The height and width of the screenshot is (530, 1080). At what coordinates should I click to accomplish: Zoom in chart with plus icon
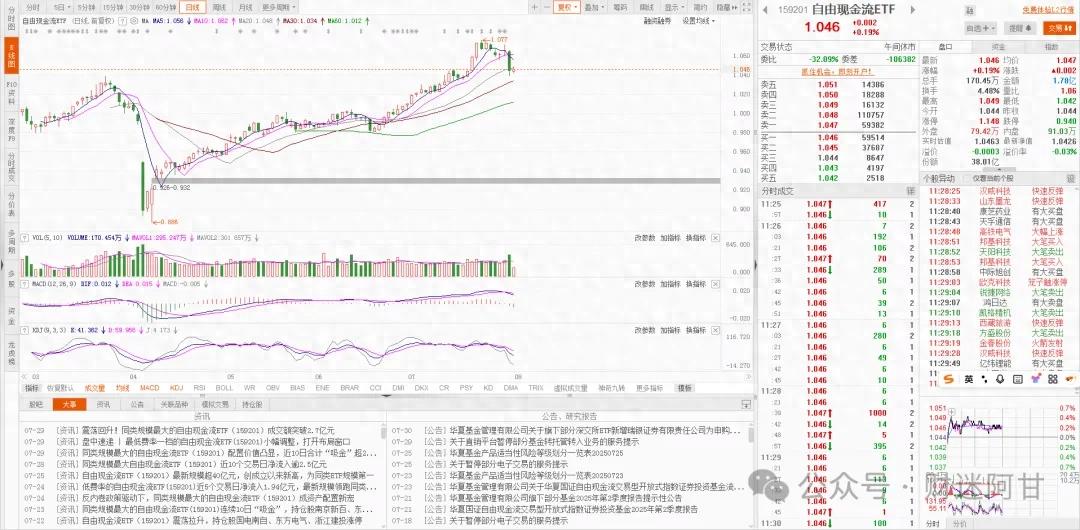[x=534, y=7]
